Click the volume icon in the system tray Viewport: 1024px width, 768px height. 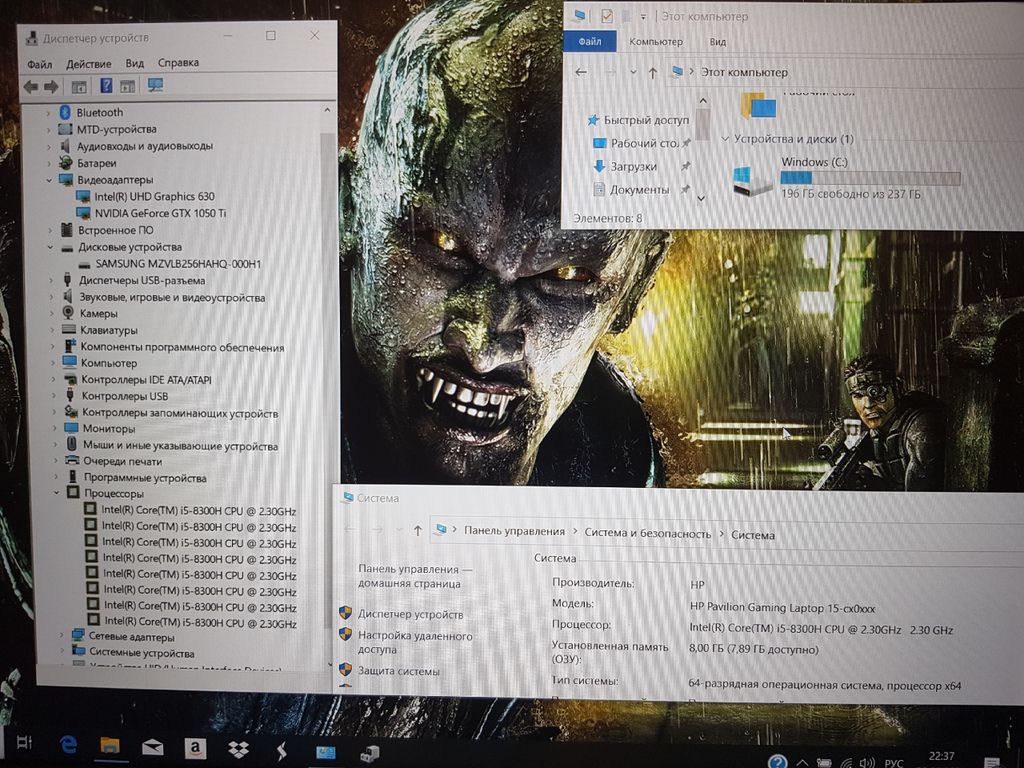[x=867, y=762]
